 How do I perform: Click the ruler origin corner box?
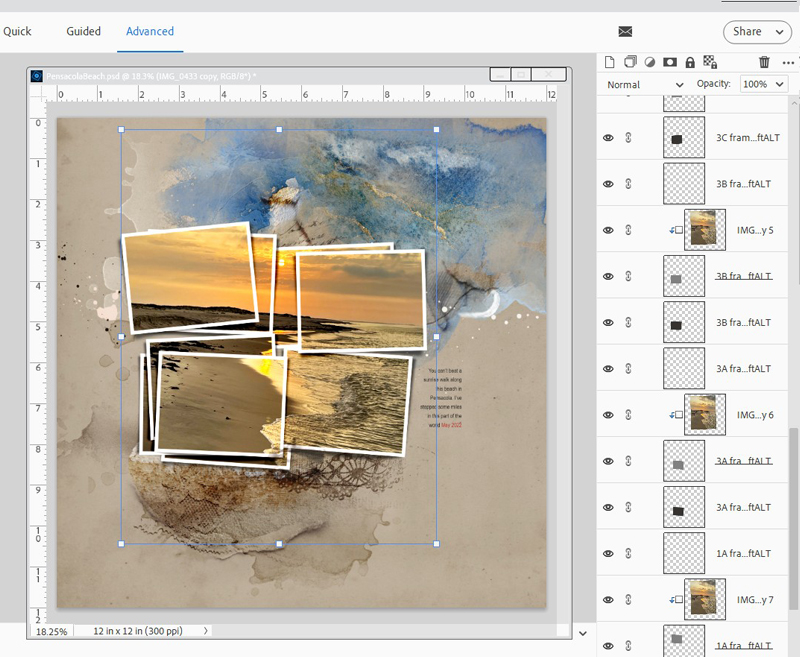(x=38, y=94)
